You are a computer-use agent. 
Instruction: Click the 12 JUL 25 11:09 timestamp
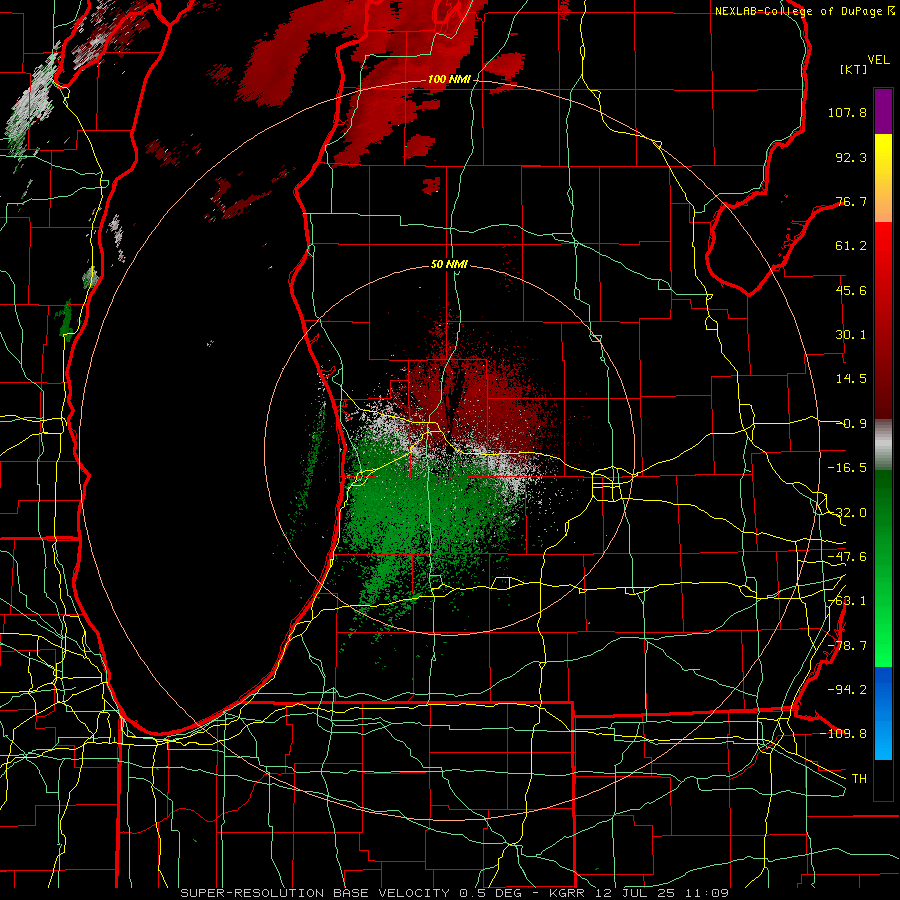pos(662,893)
